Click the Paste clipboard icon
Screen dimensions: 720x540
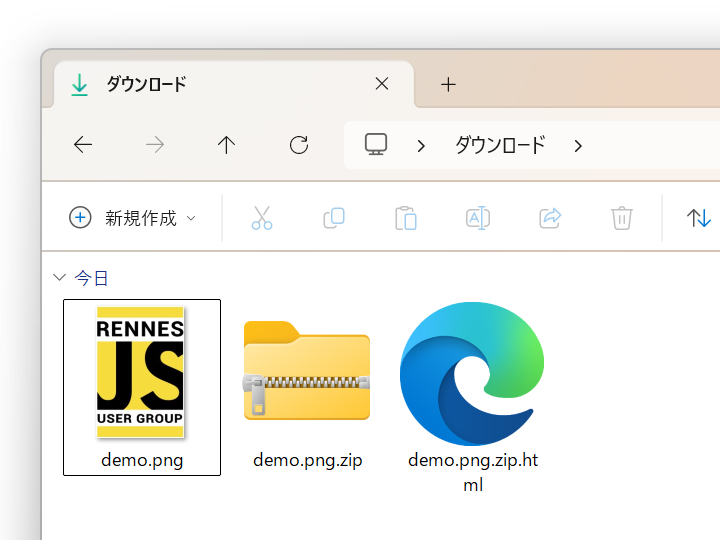click(406, 218)
